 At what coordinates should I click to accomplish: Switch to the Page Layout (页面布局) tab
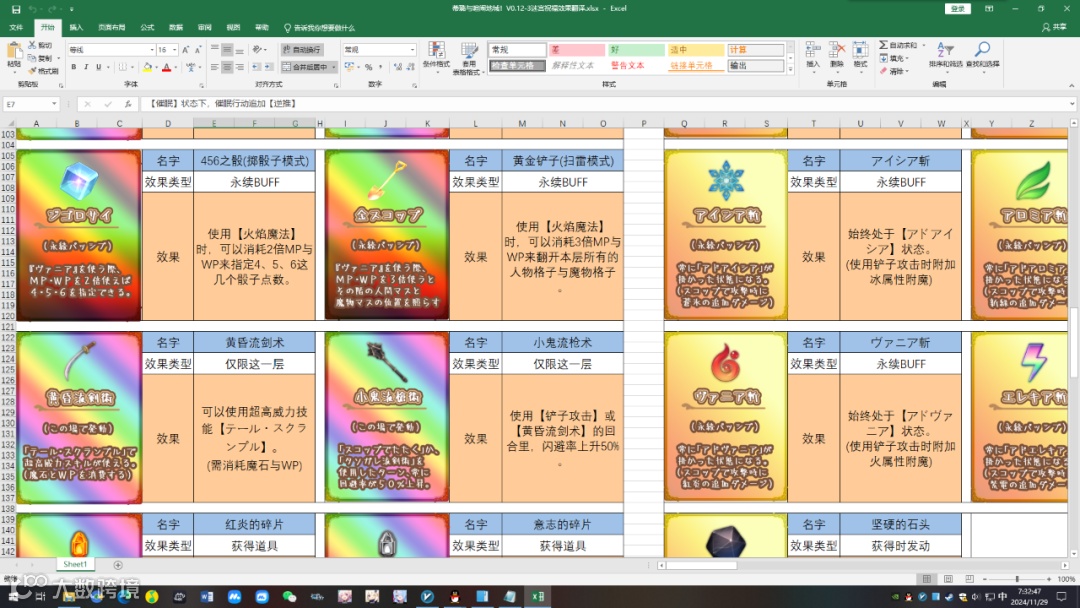click(111, 28)
